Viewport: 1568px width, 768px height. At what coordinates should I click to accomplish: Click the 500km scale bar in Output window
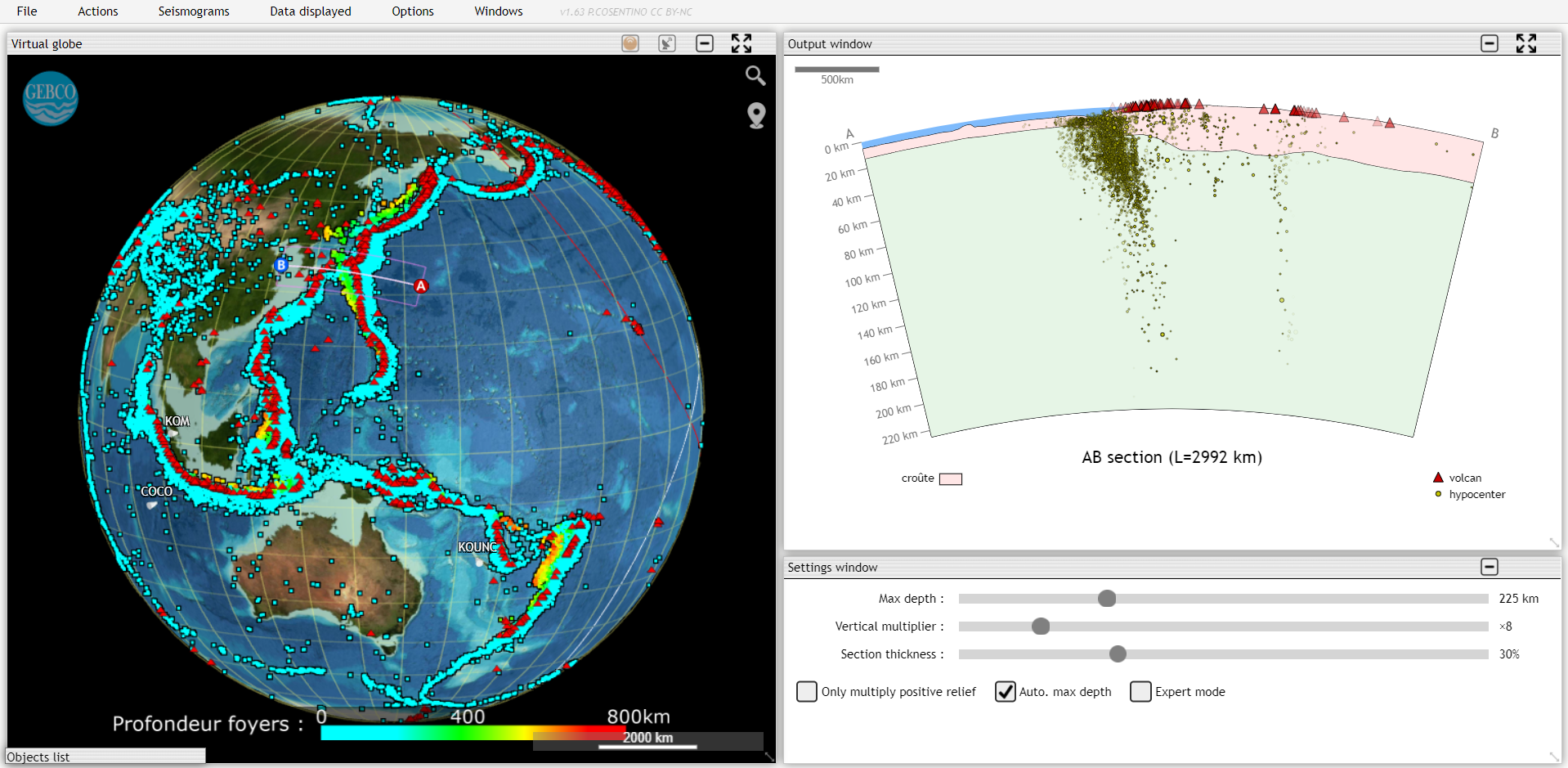(x=837, y=70)
